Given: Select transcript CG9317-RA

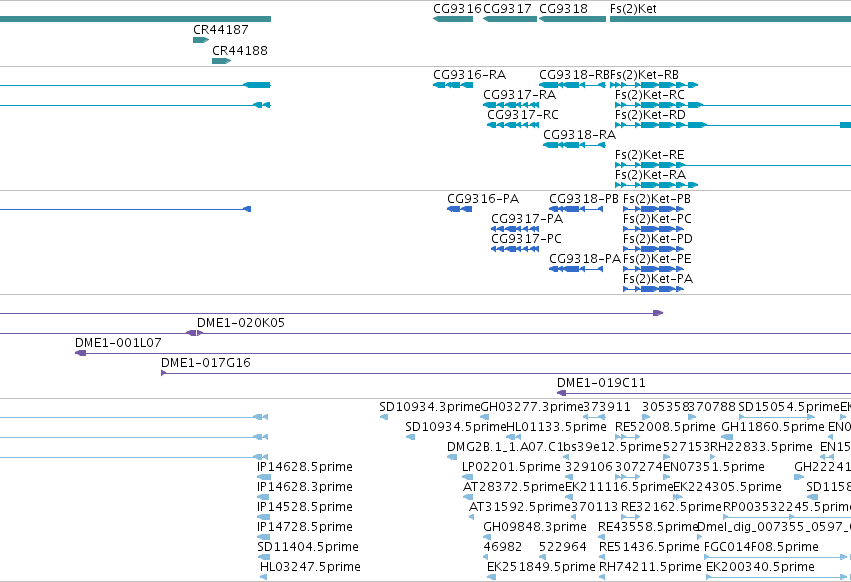Looking at the screenshot, I should point(511,105).
